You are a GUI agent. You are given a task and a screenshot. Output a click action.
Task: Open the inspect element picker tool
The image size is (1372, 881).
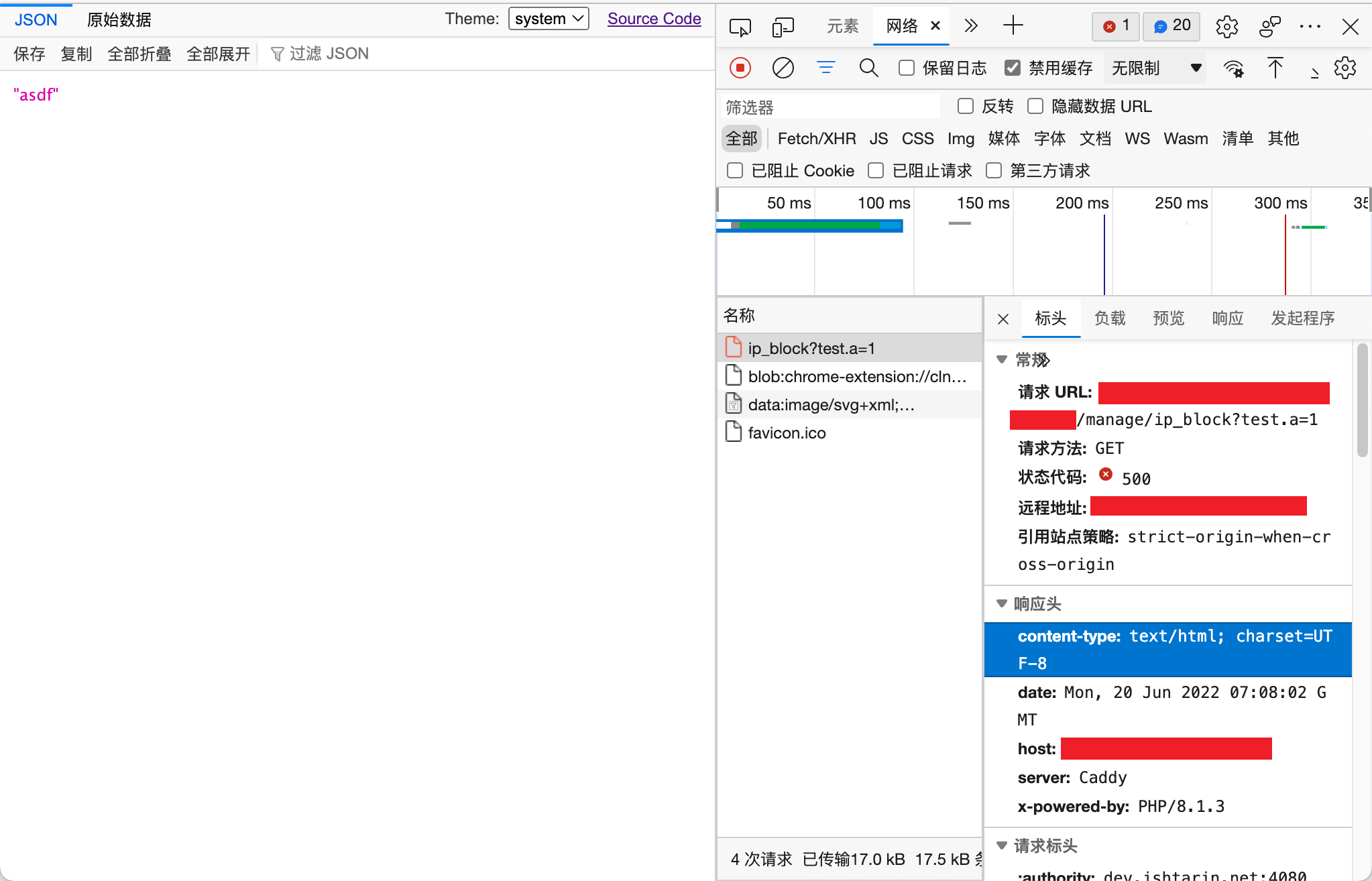click(740, 27)
